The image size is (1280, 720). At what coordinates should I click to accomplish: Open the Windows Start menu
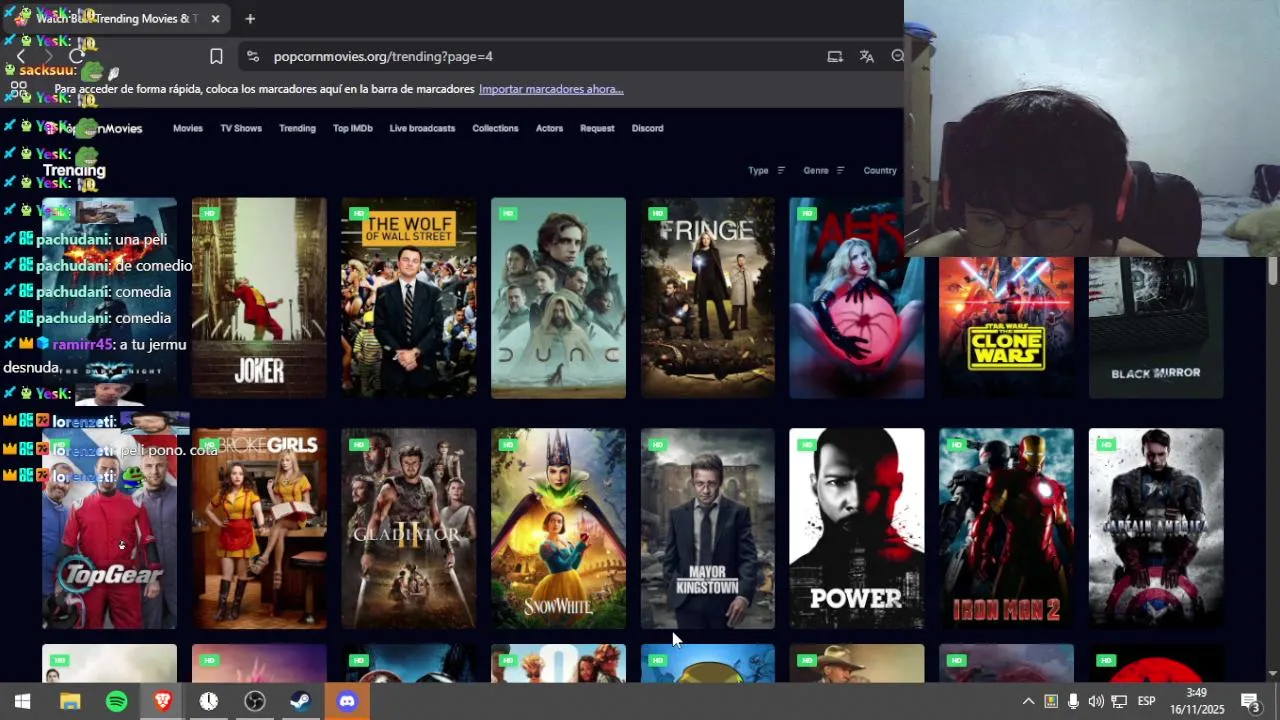tap(22, 701)
